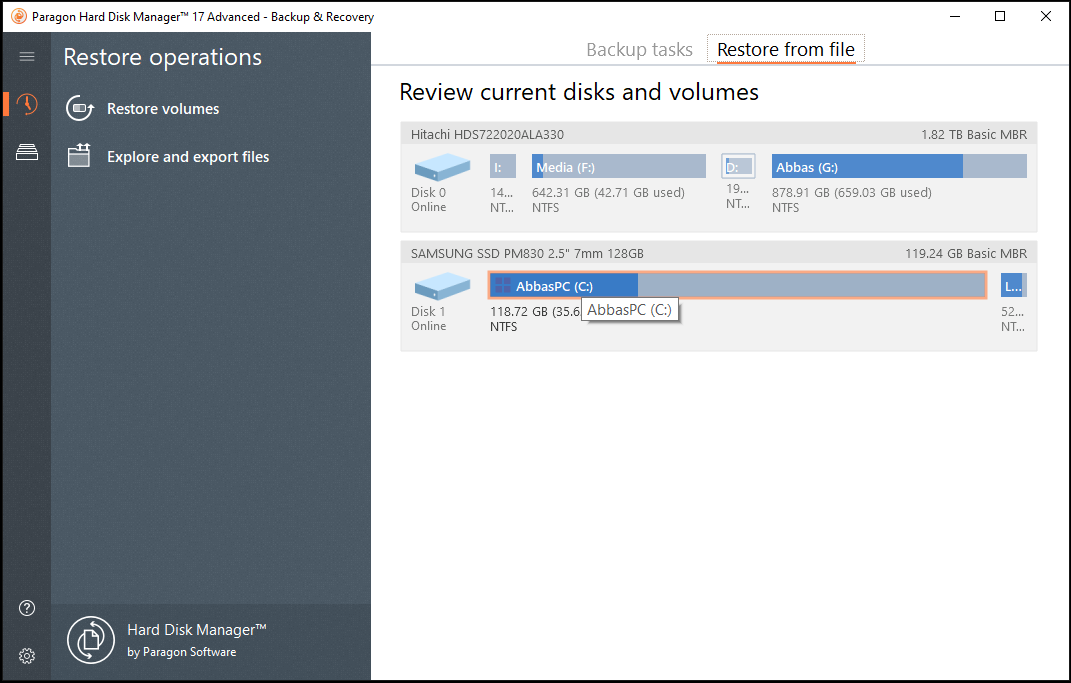This screenshot has height=683, width=1071.
Task: Click the Restore volumes icon
Action: pos(79,109)
